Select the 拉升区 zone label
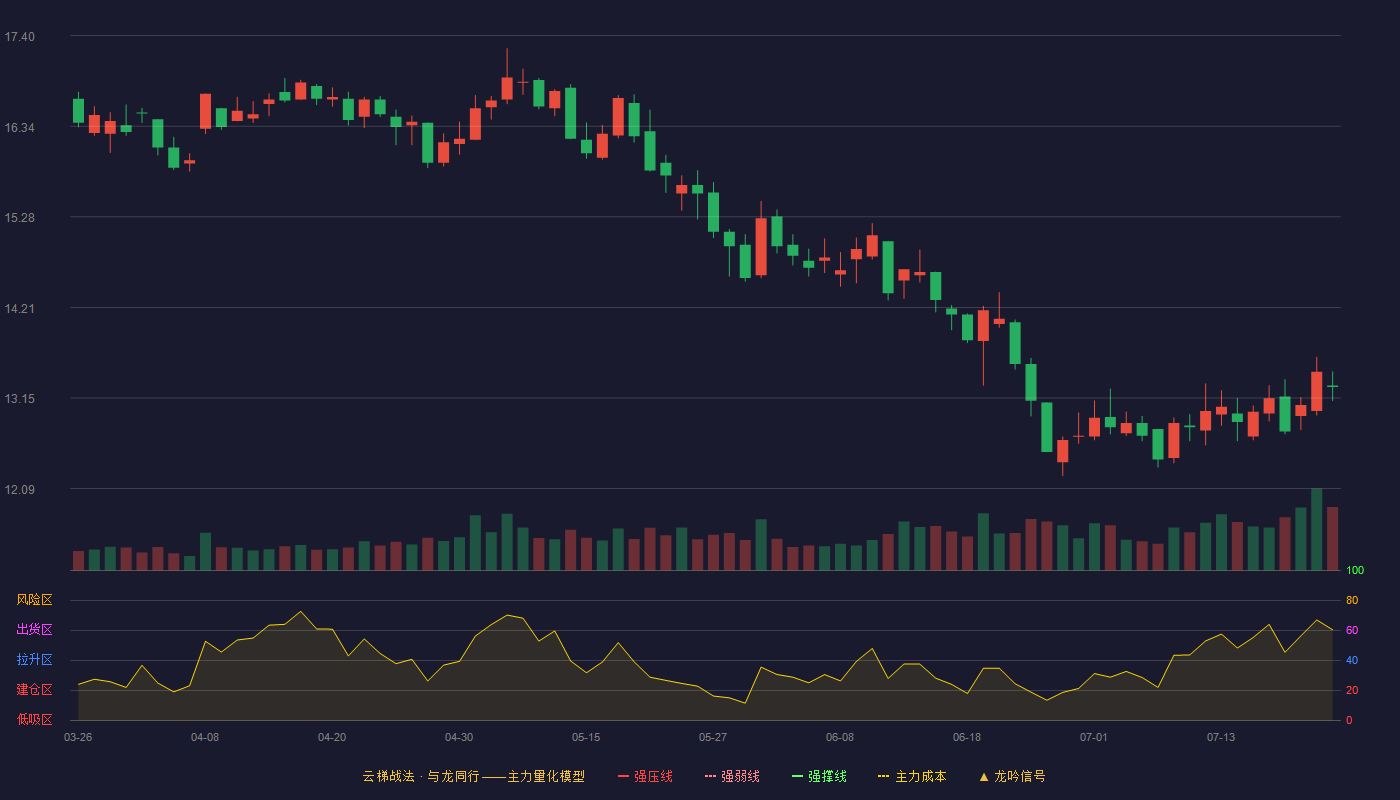The width and height of the screenshot is (1400, 800). pos(34,660)
